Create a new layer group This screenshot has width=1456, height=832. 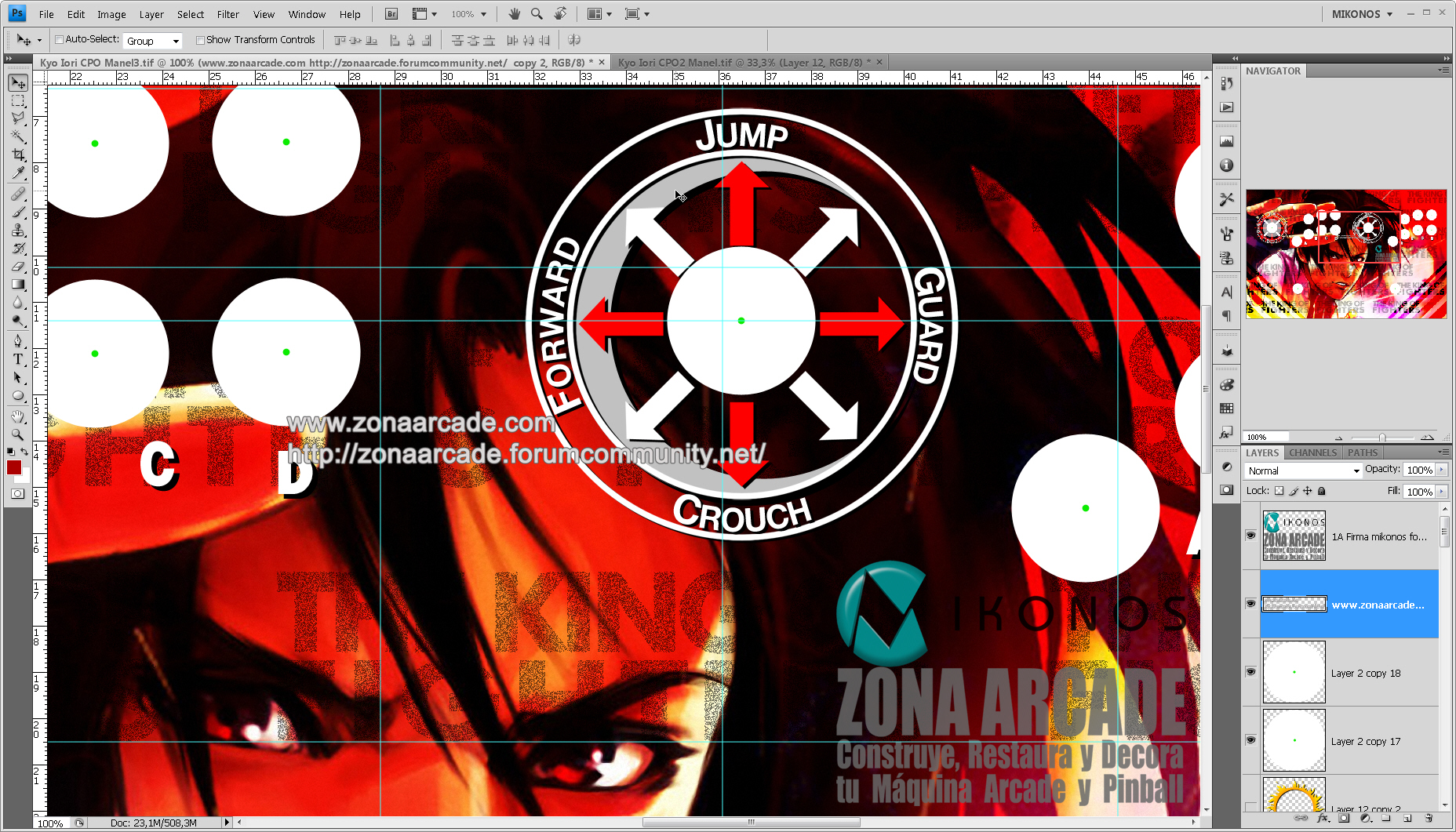pyautogui.click(x=1386, y=819)
